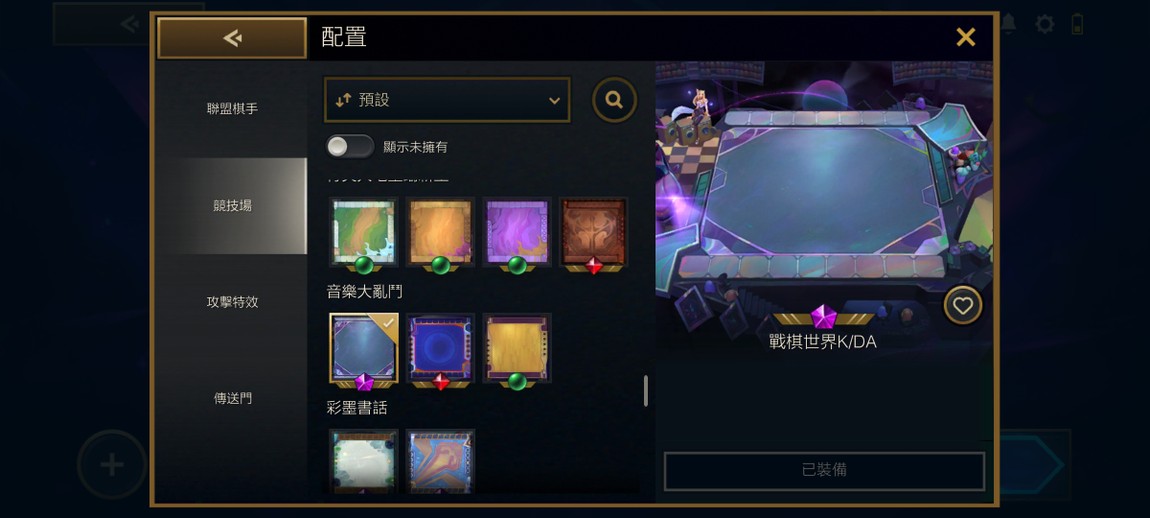Click the 已裝備 button
This screenshot has height=518, width=1150.
click(824, 470)
